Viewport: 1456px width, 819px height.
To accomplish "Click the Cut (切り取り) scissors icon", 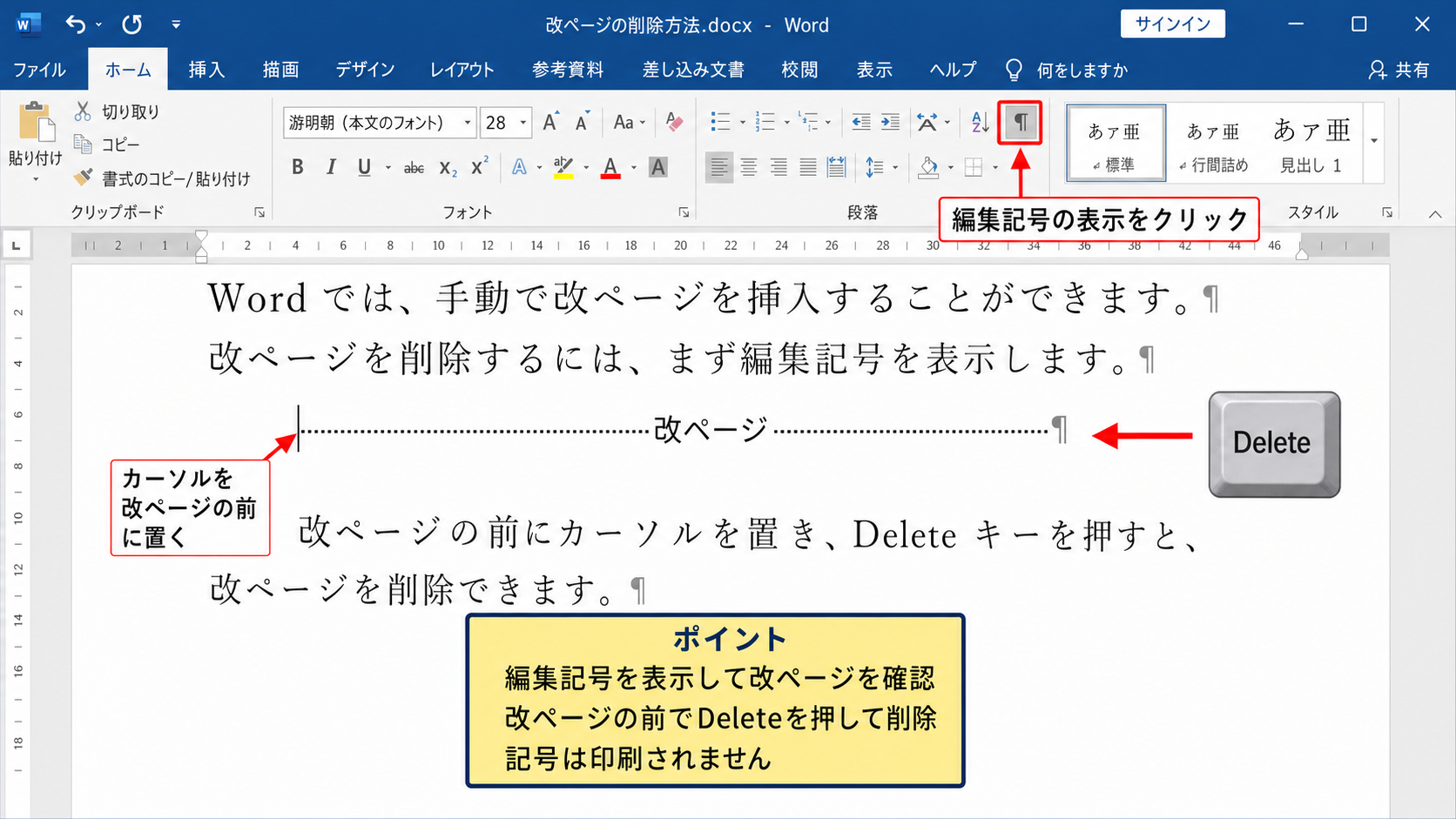I will point(83,111).
